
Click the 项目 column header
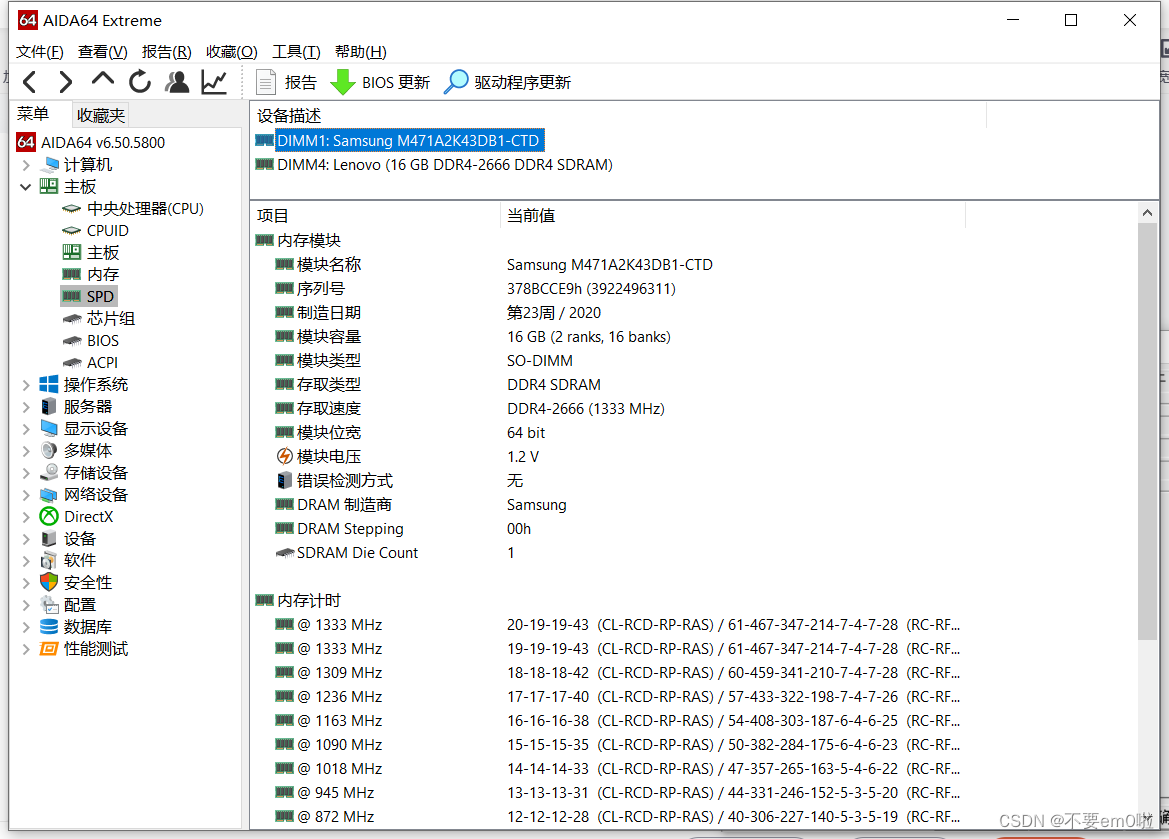[x=273, y=216]
